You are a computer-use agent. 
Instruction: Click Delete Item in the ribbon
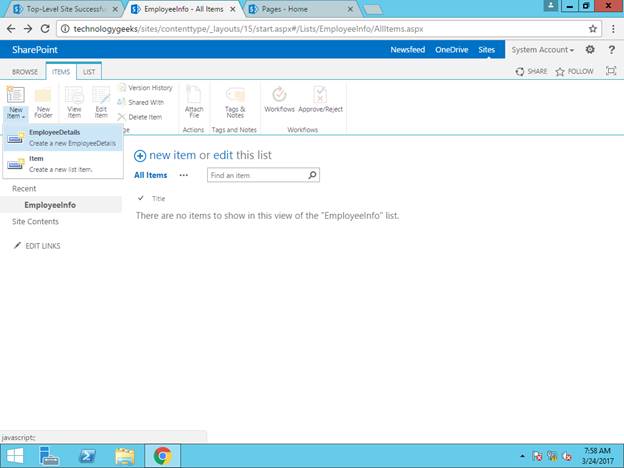140,117
